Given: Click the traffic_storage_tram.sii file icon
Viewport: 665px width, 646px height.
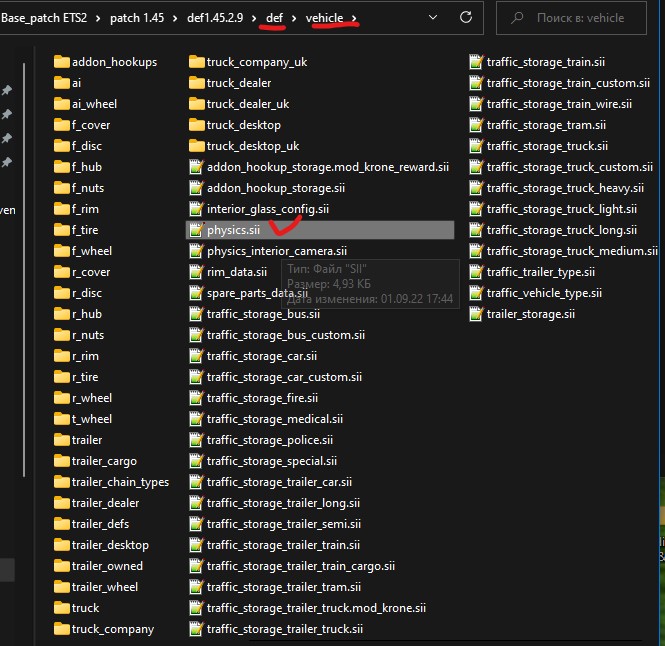Looking at the screenshot, I should coord(476,125).
